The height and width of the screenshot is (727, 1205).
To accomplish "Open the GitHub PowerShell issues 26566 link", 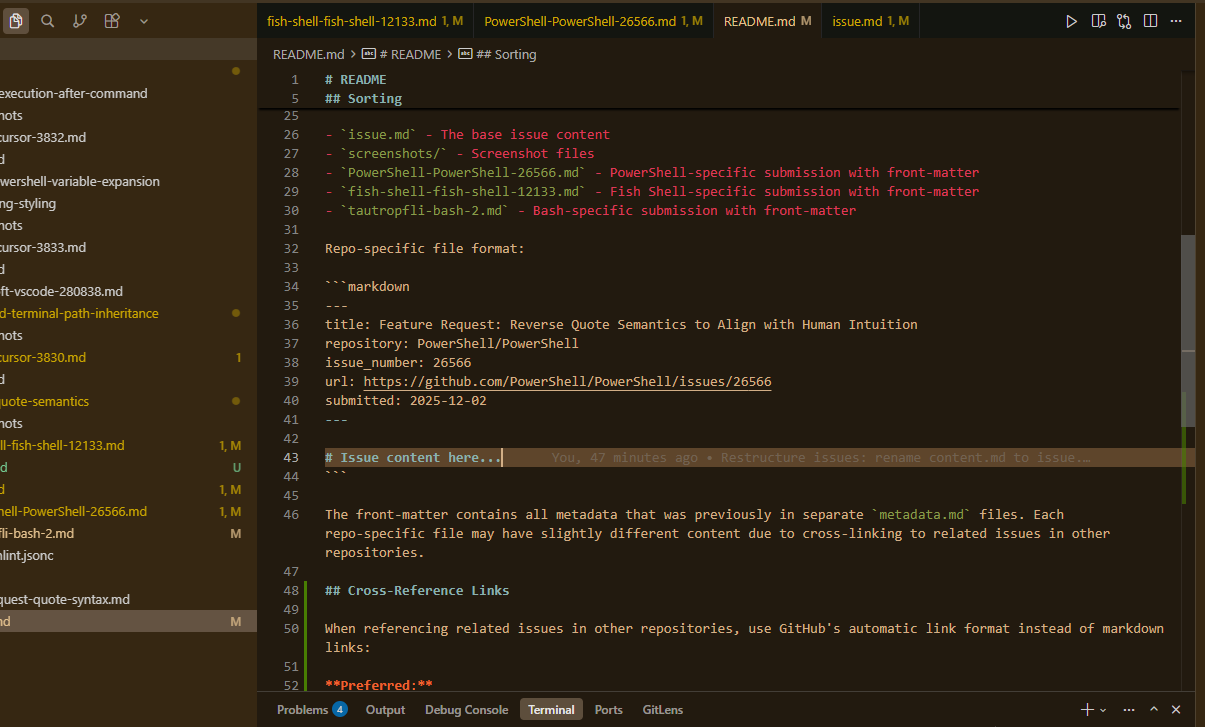I will click(567, 382).
